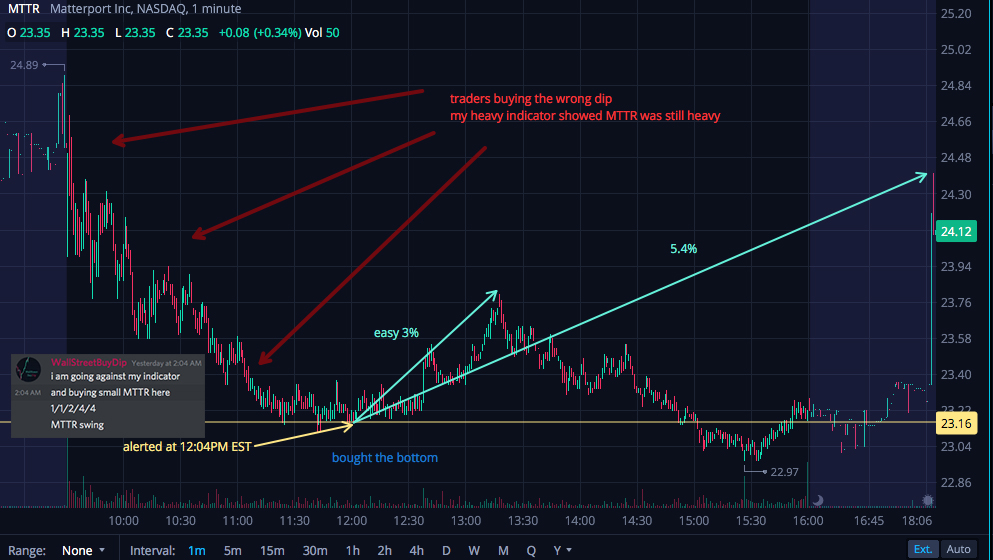
Task: Toggle extended hours with Ext. button
Action: 923,549
